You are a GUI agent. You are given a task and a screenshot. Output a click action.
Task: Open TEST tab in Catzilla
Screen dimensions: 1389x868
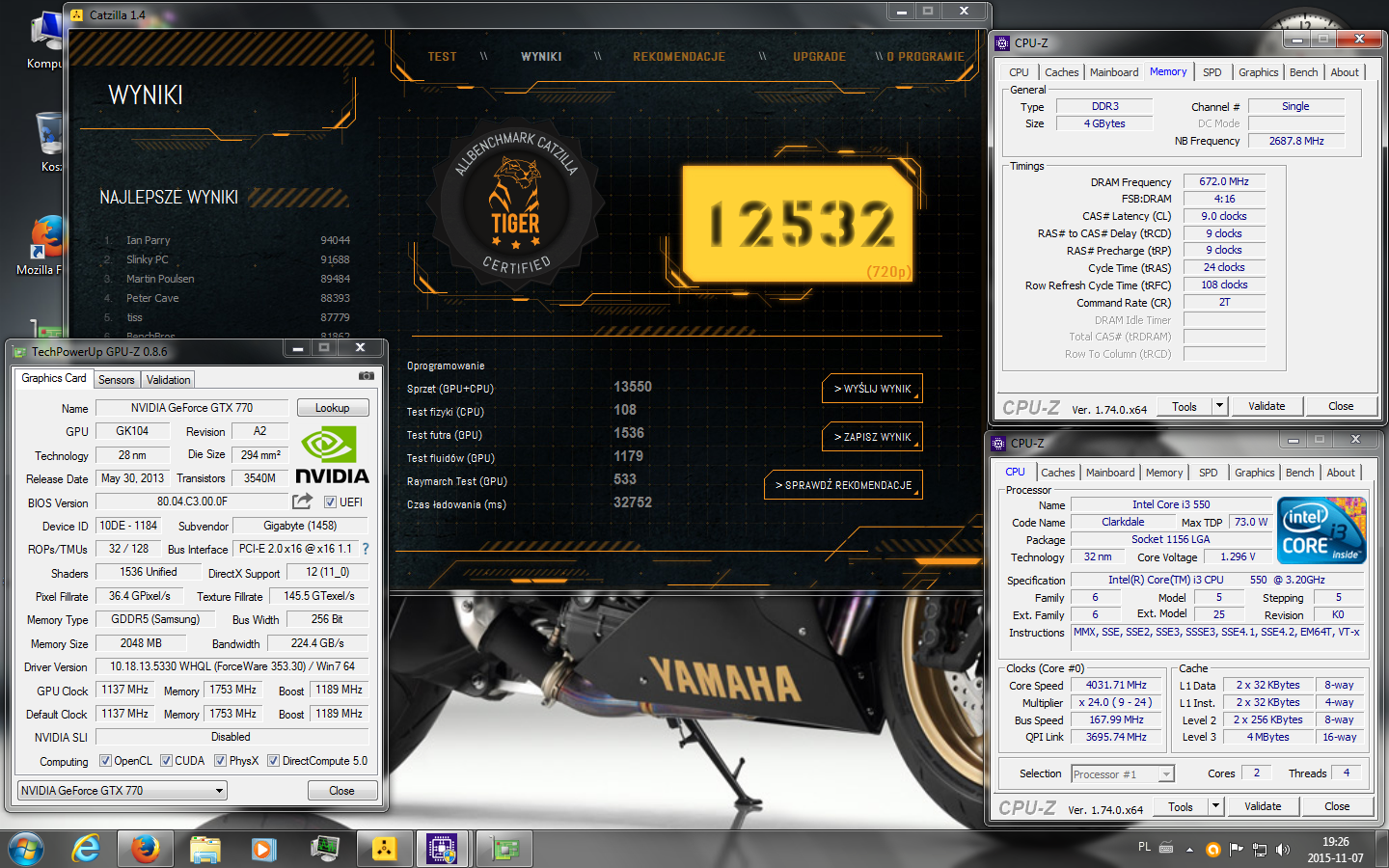pos(443,57)
